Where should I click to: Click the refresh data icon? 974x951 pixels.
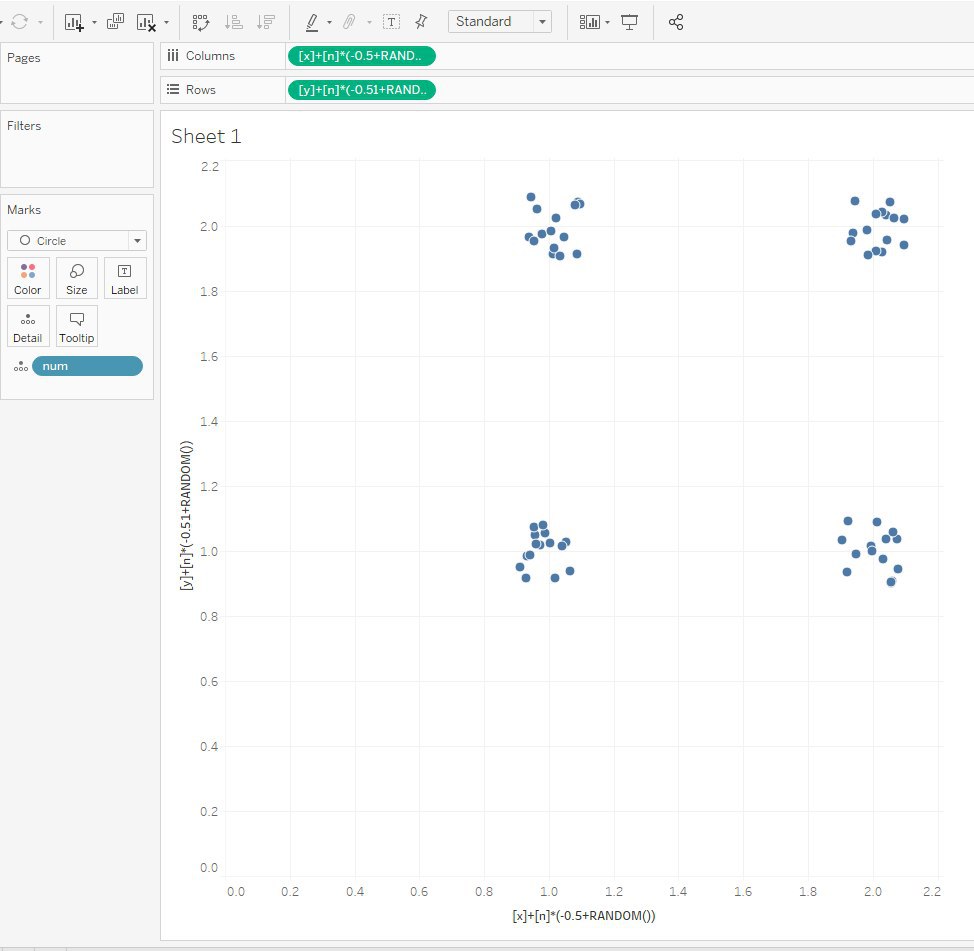(19, 22)
